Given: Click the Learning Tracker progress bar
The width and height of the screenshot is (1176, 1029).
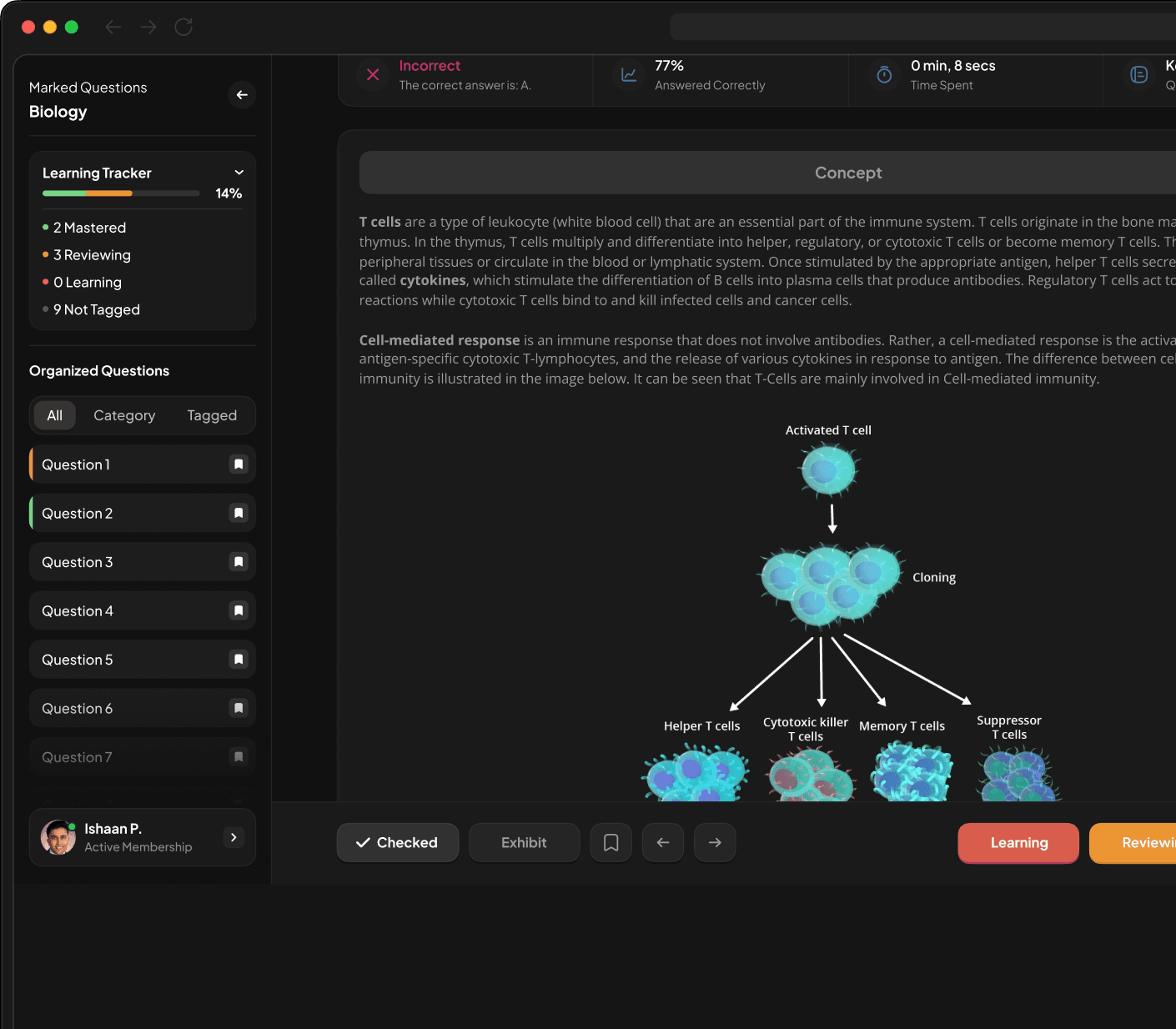Looking at the screenshot, I should point(119,193).
